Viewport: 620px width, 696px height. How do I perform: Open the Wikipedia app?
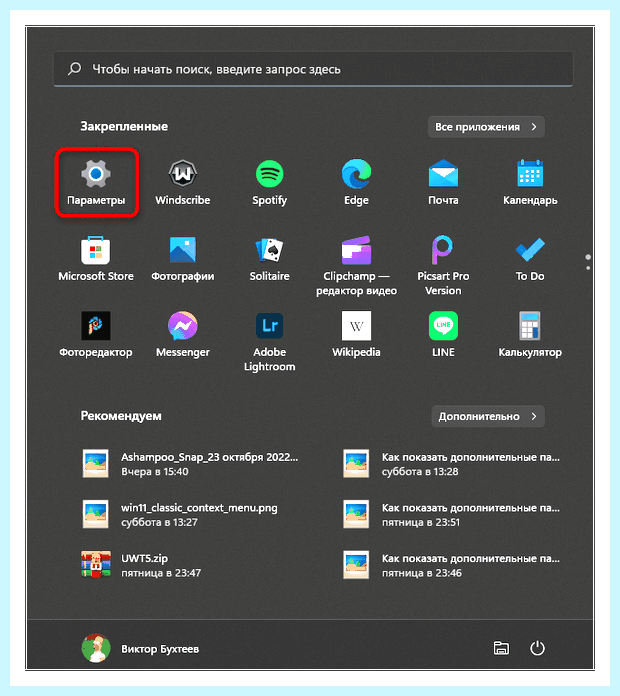click(x=356, y=335)
